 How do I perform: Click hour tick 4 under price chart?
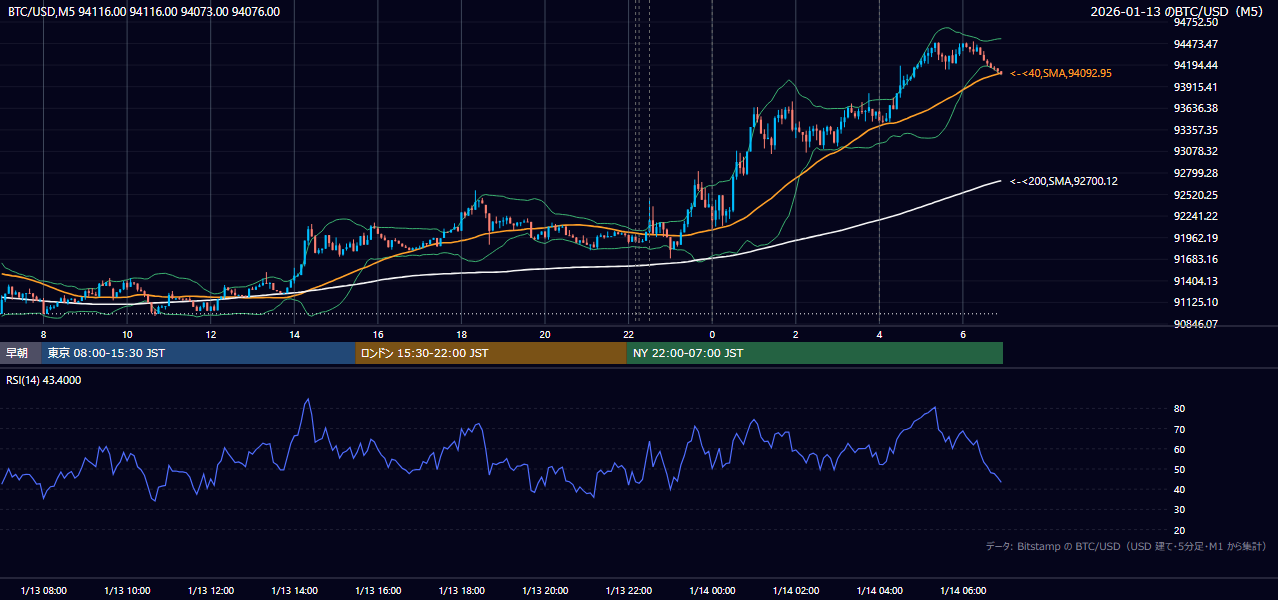(x=879, y=334)
